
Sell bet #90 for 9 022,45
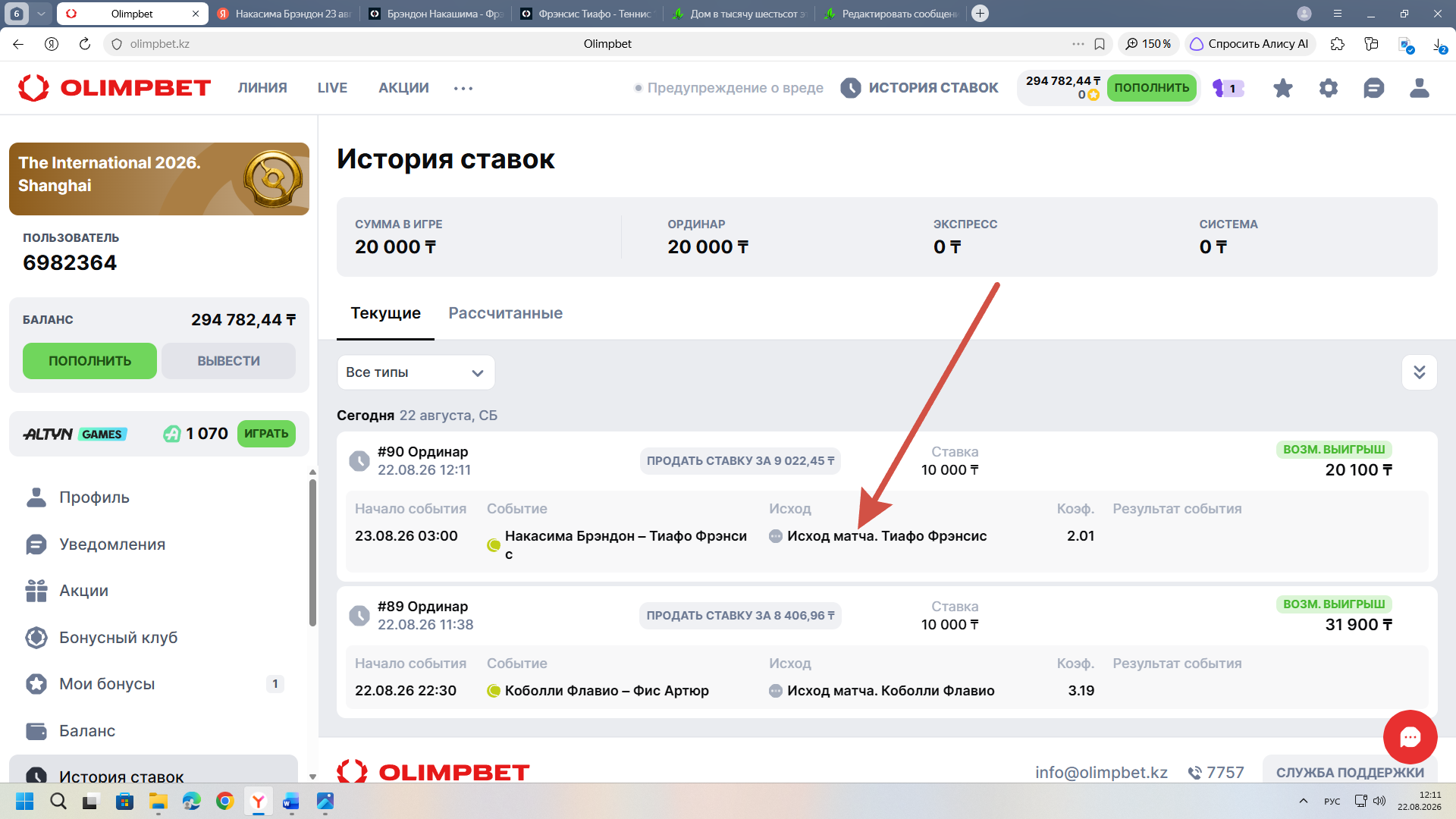pyautogui.click(x=740, y=461)
